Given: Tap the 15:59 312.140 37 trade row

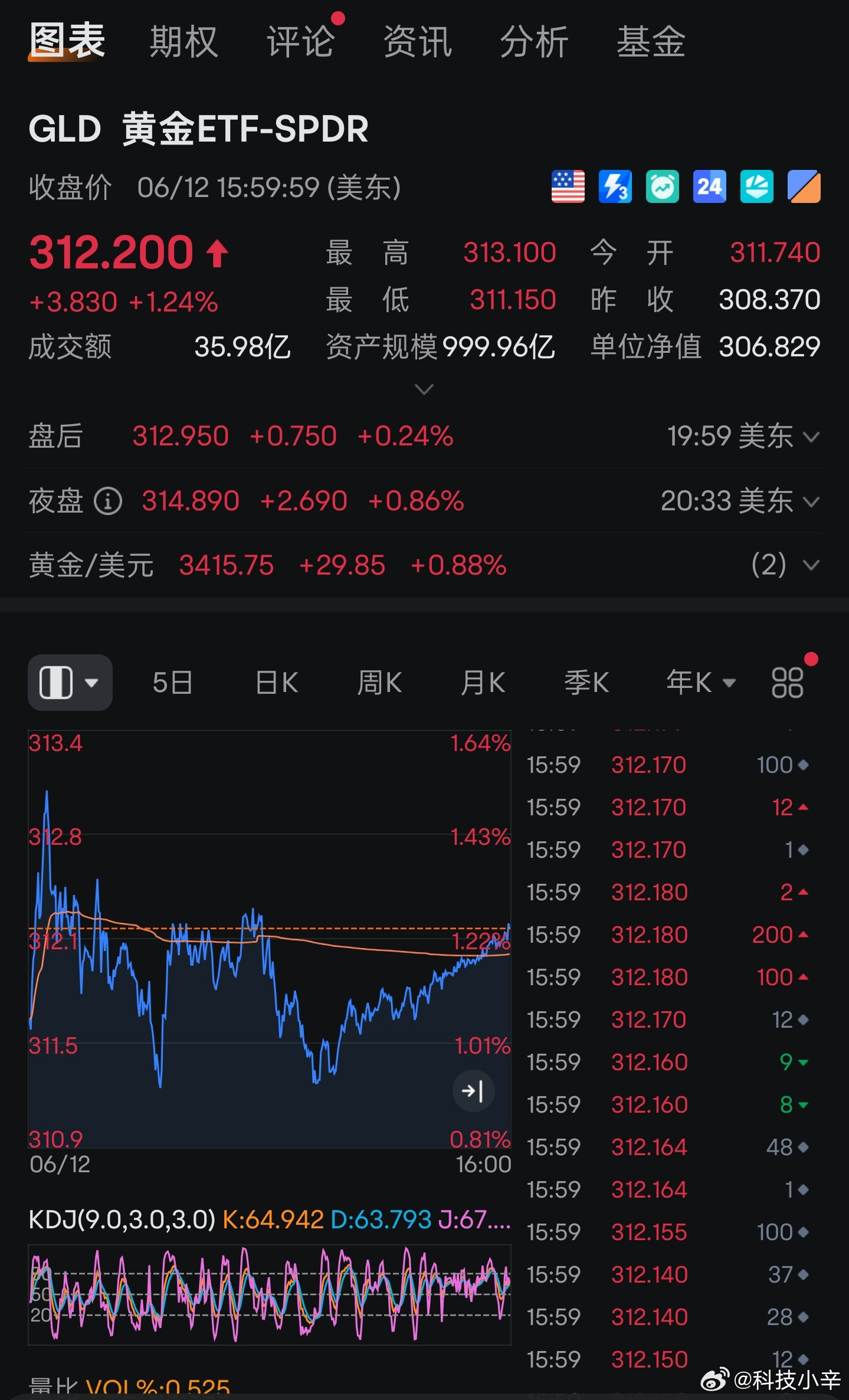Looking at the screenshot, I should click(x=667, y=1274).
